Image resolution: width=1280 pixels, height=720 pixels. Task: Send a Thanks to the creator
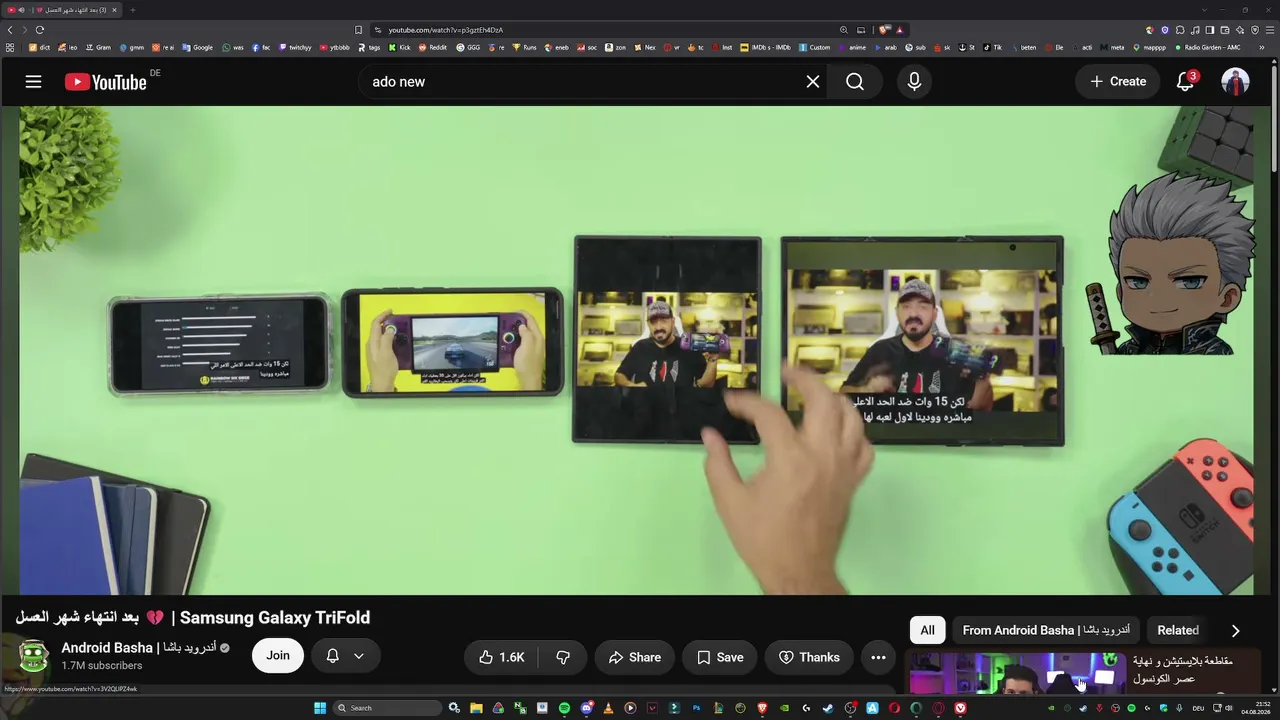coord(809,657)
